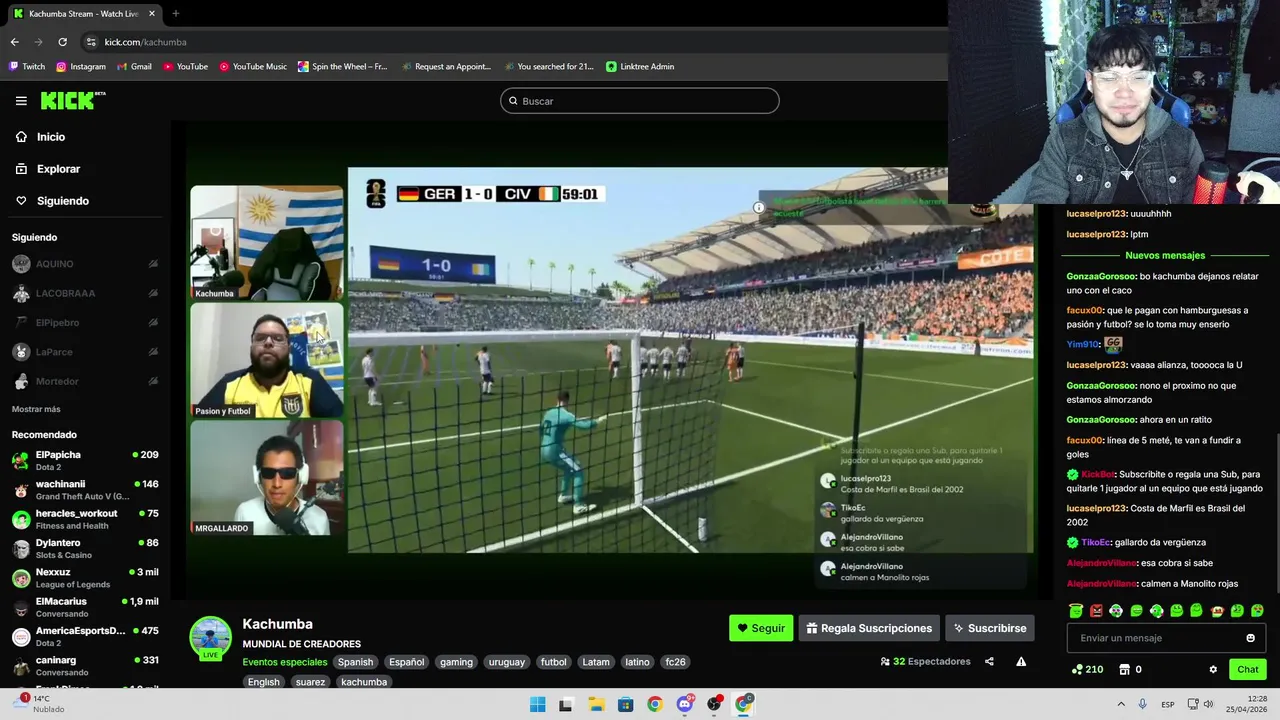Screen dimensions: 1280x720
Task: Open Siguiendo in sidebar
Action: point(63,201)
